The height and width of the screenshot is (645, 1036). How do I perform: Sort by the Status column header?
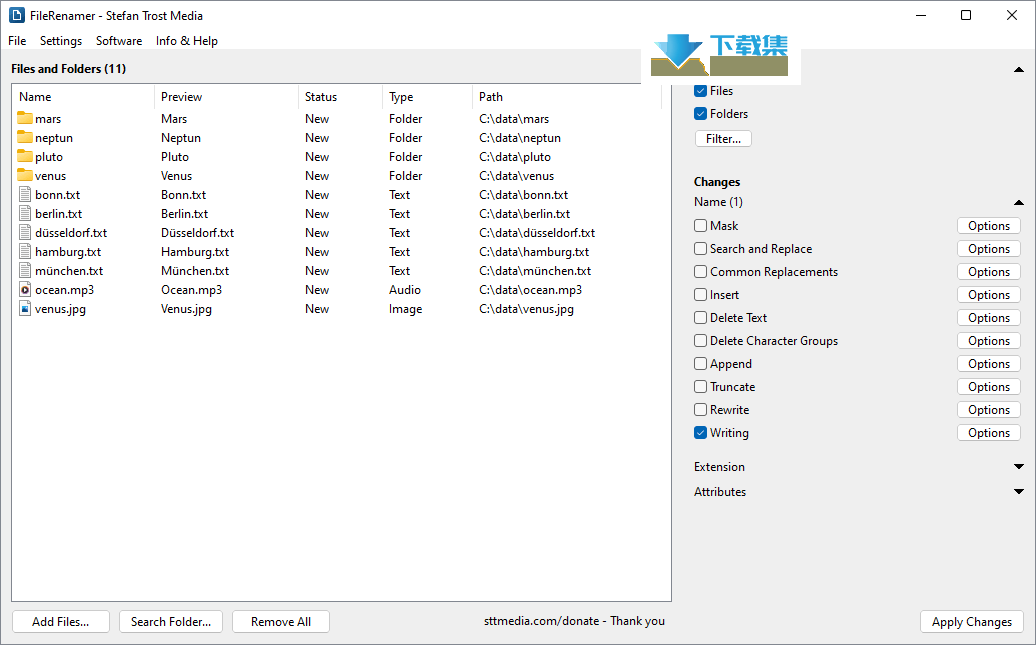(340, 96)
